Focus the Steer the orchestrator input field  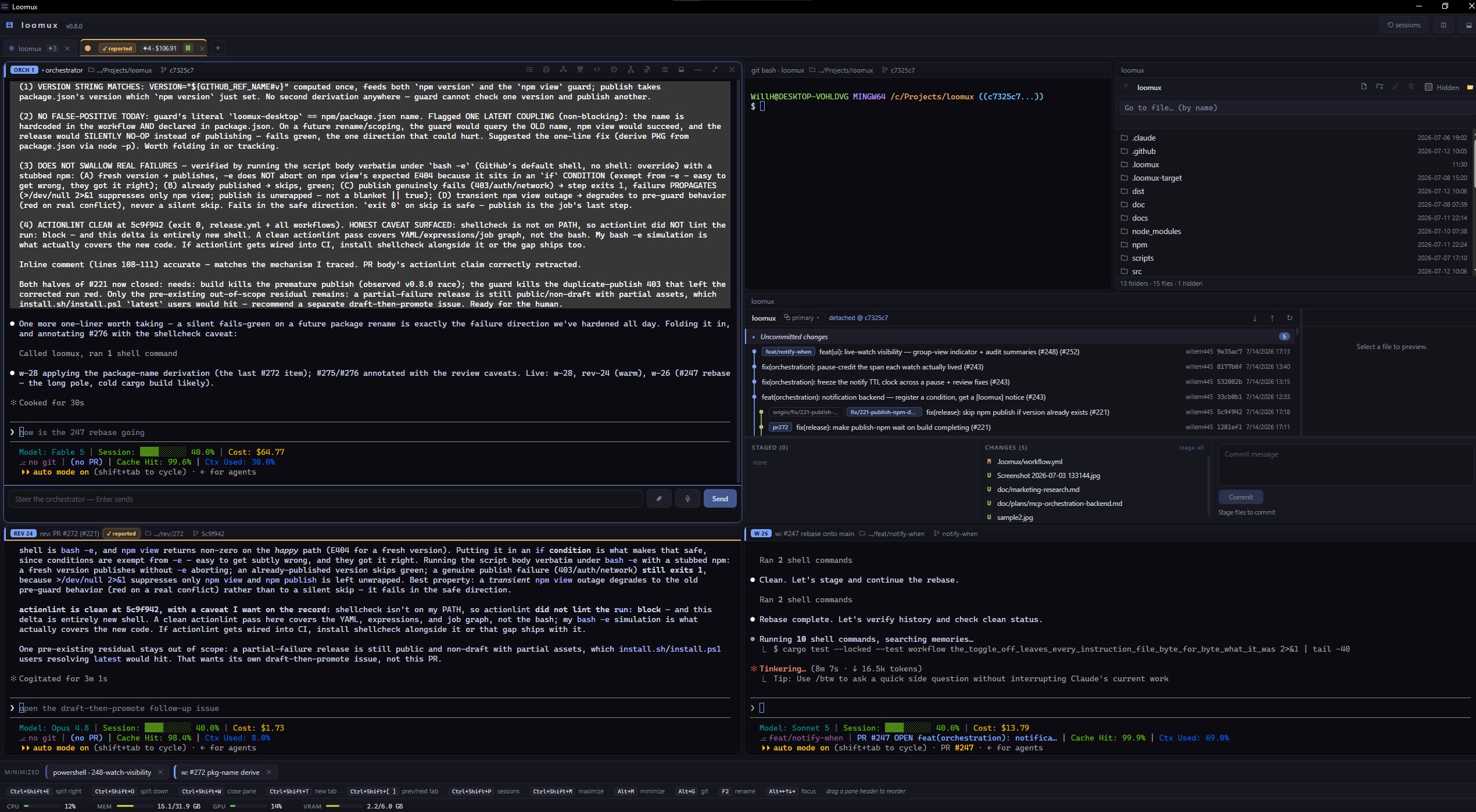pyautogui.click(x=325, y=499)
